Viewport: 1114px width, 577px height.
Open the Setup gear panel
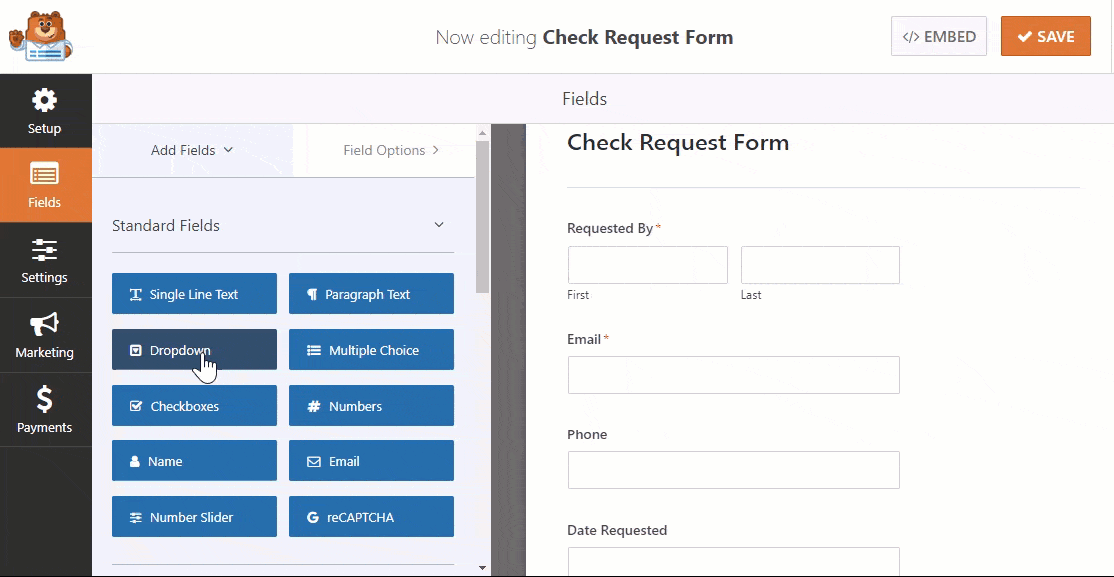point(45,111)
